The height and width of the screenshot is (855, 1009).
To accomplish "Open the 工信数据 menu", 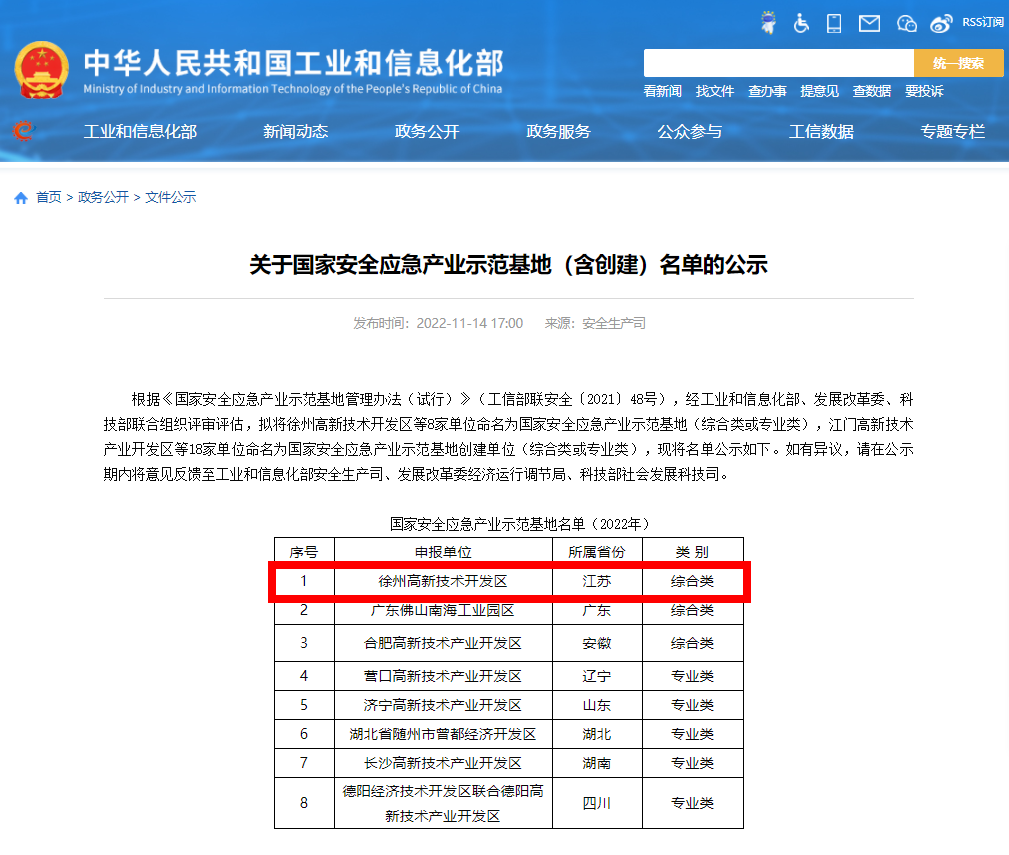I will point(821,132).
